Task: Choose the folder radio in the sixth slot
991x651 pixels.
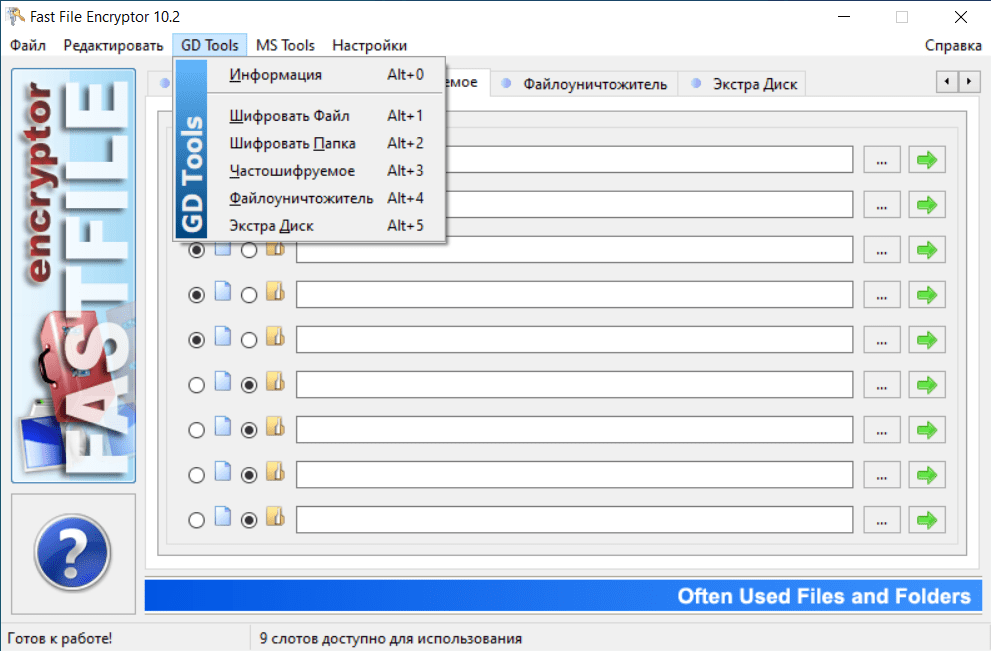Action: point(249,385)
